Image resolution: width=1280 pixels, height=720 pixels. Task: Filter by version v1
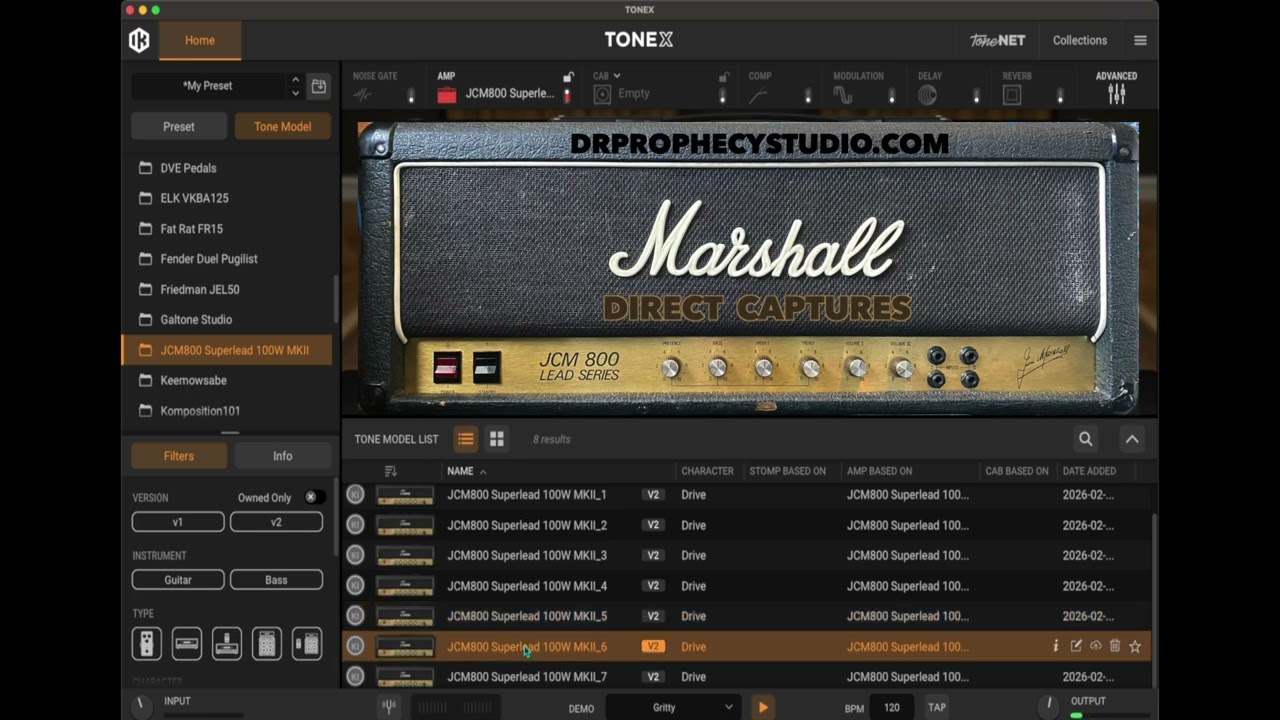[x=178, y=522]
